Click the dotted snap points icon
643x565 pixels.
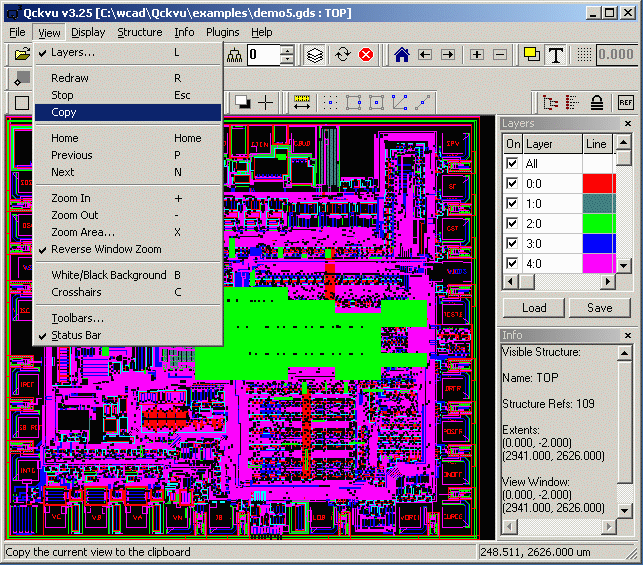330,103
